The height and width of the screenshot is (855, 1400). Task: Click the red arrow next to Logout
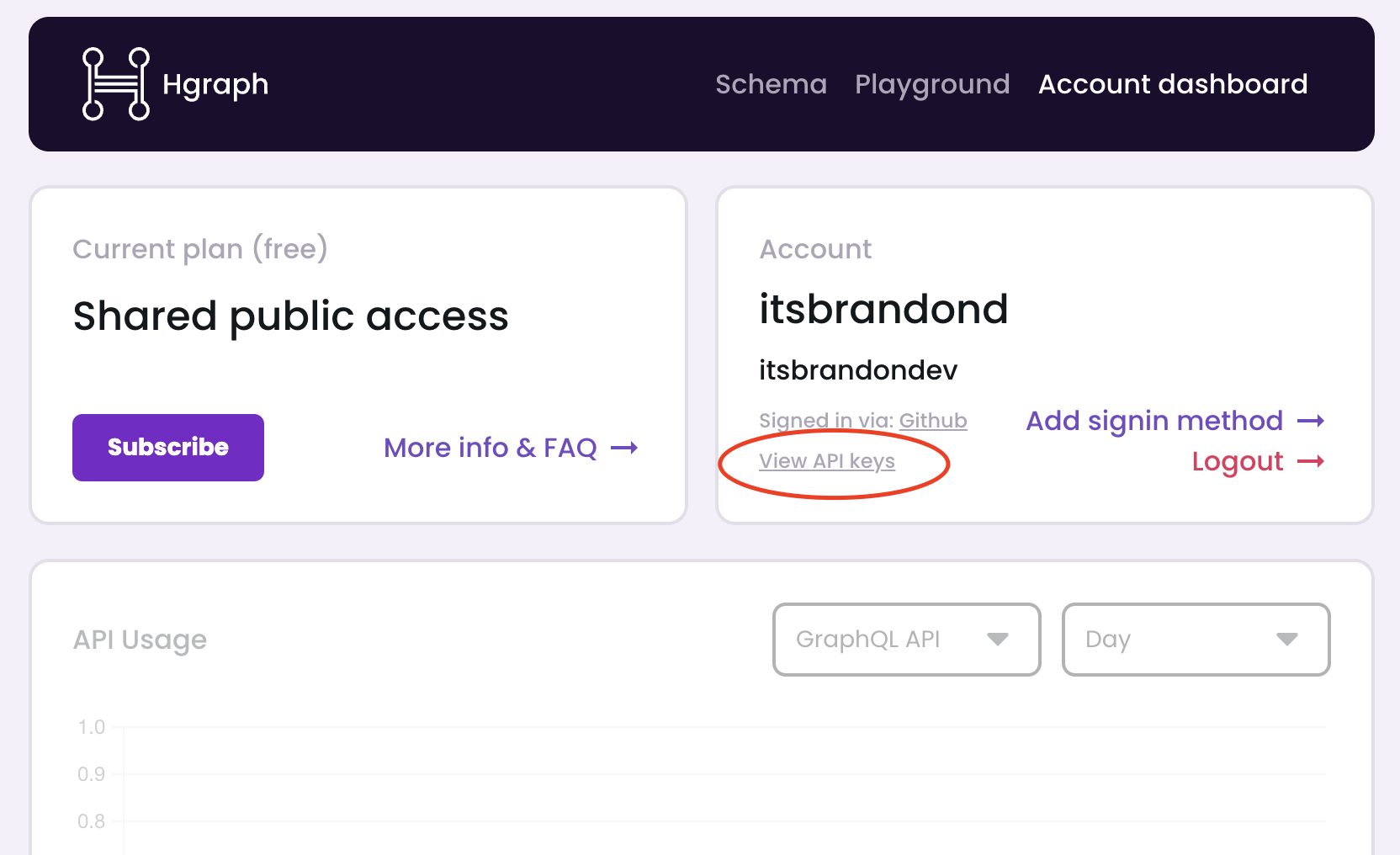[1311, 461]
